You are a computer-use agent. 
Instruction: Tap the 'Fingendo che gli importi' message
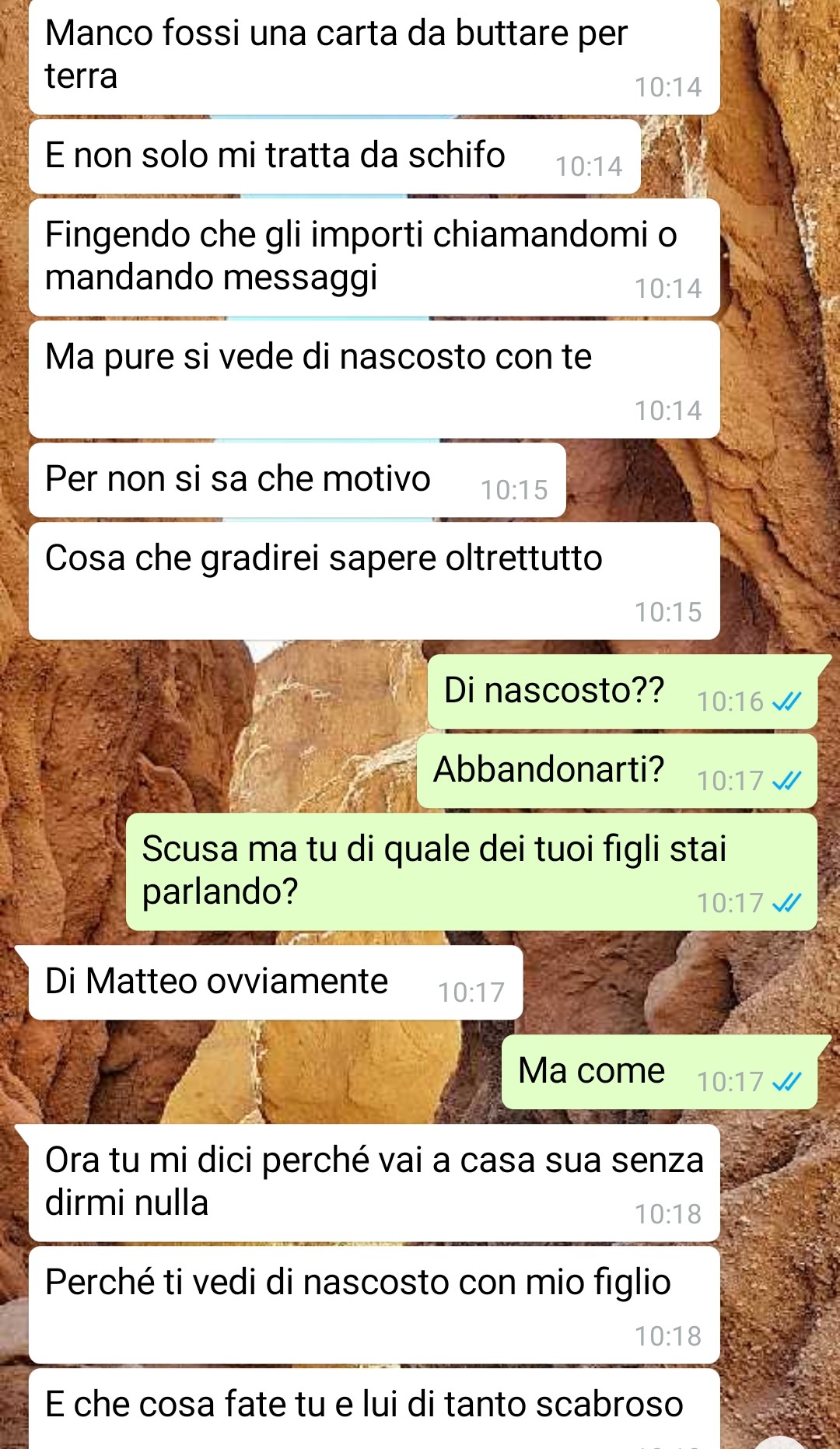pos(374,257)
